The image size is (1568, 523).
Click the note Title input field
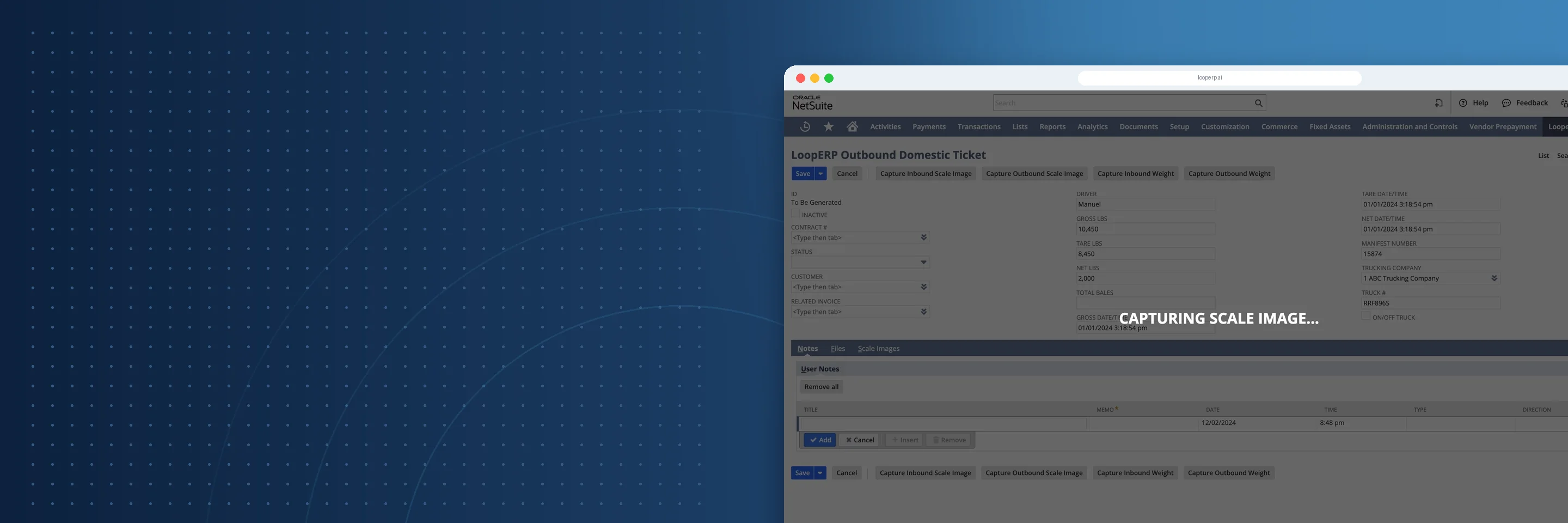pyautogui.click(x=943, y=423)
